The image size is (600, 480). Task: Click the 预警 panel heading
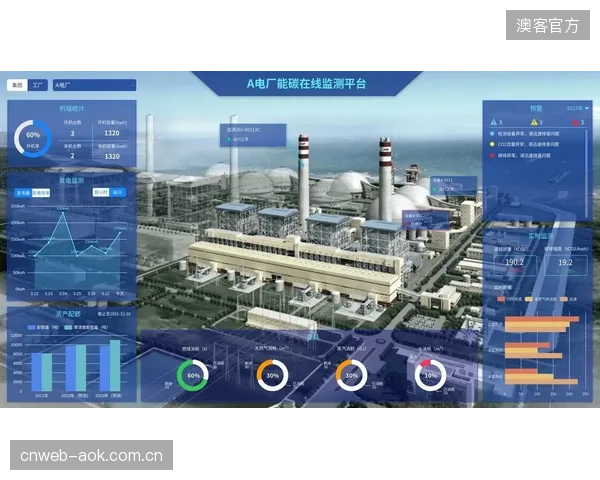click(x=536, y=109)
